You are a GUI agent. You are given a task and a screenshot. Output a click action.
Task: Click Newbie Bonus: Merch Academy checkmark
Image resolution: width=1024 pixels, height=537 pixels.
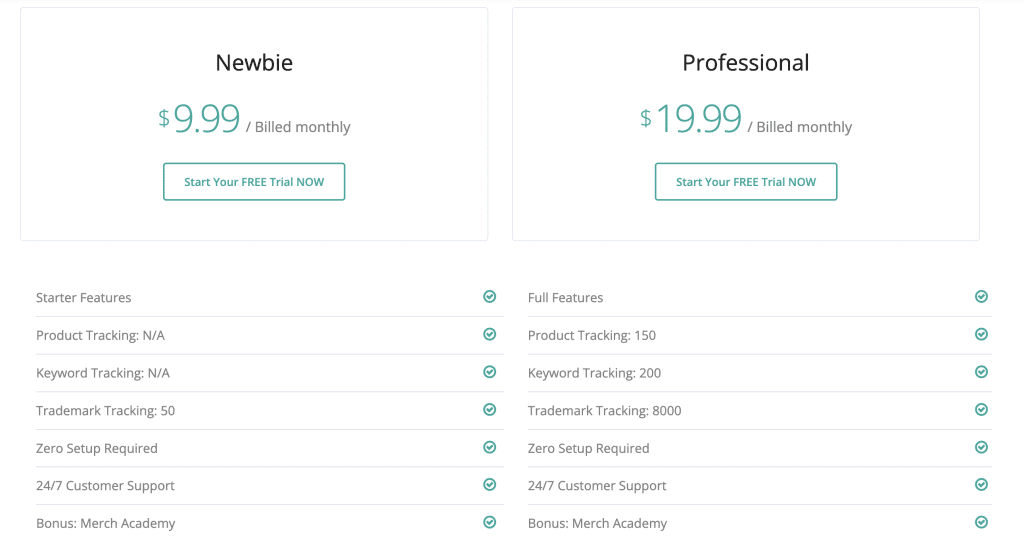tap(490, 522)
